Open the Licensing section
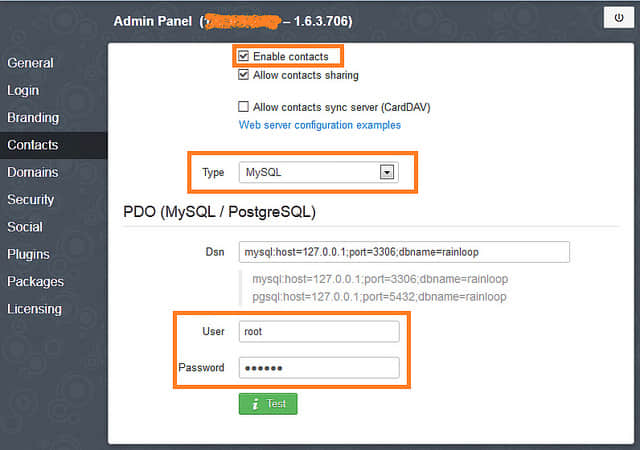This screenshot has height=450, width=640. point(35,309)
